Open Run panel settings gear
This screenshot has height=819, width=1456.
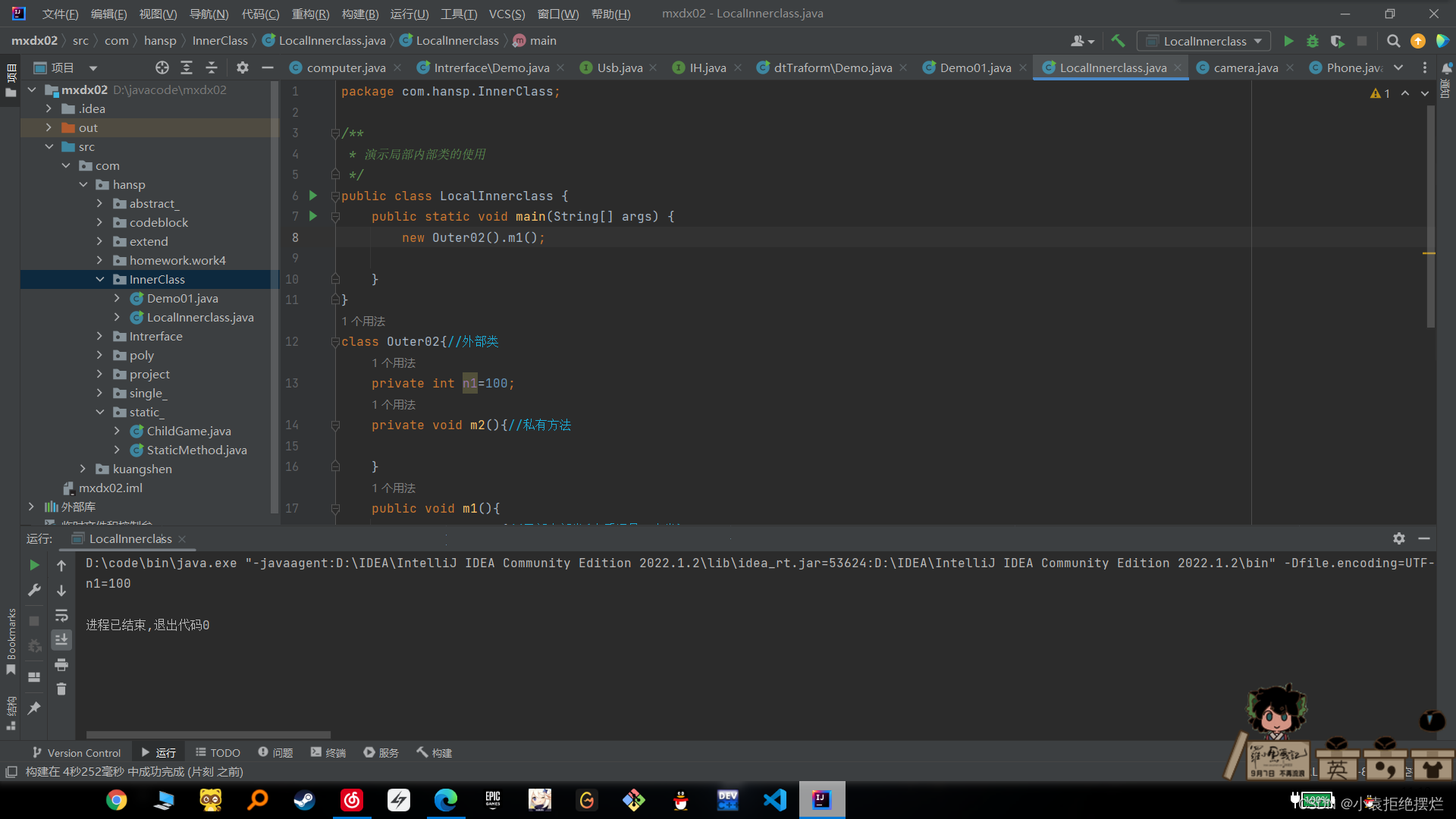(1399, 538)
